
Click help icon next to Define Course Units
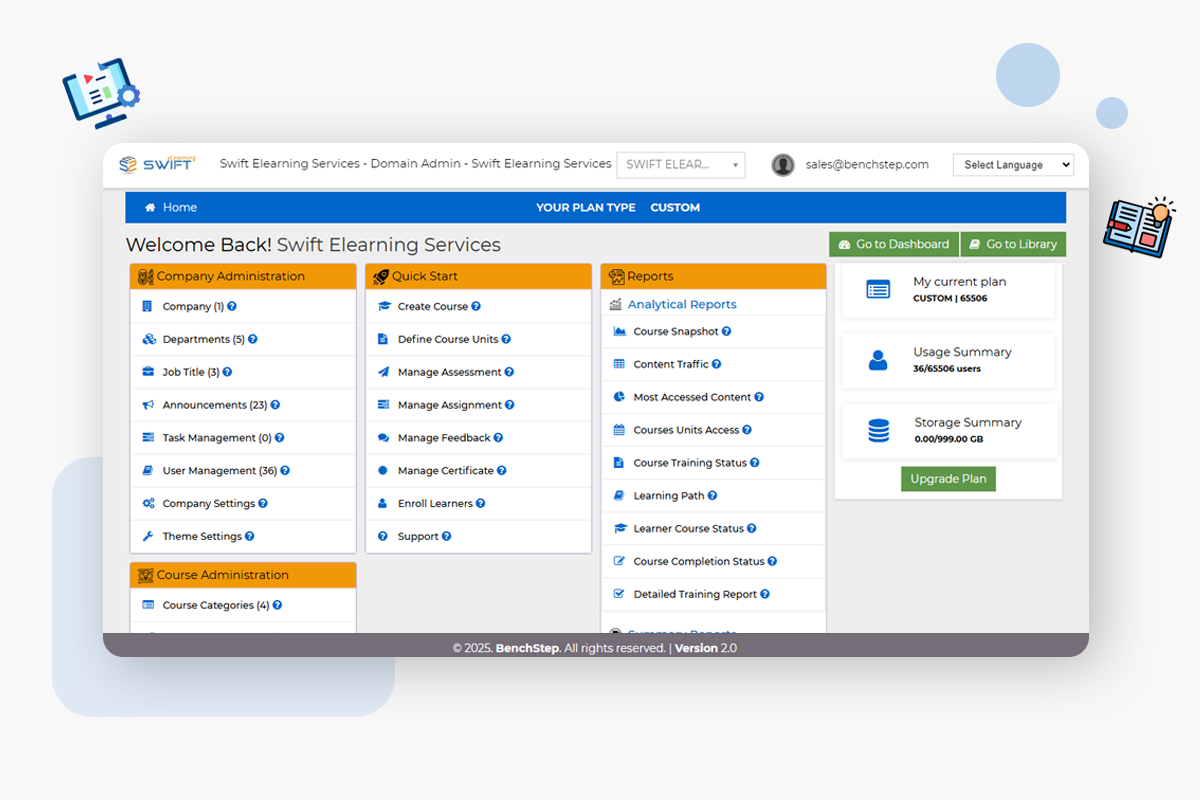tap(507, 340)
